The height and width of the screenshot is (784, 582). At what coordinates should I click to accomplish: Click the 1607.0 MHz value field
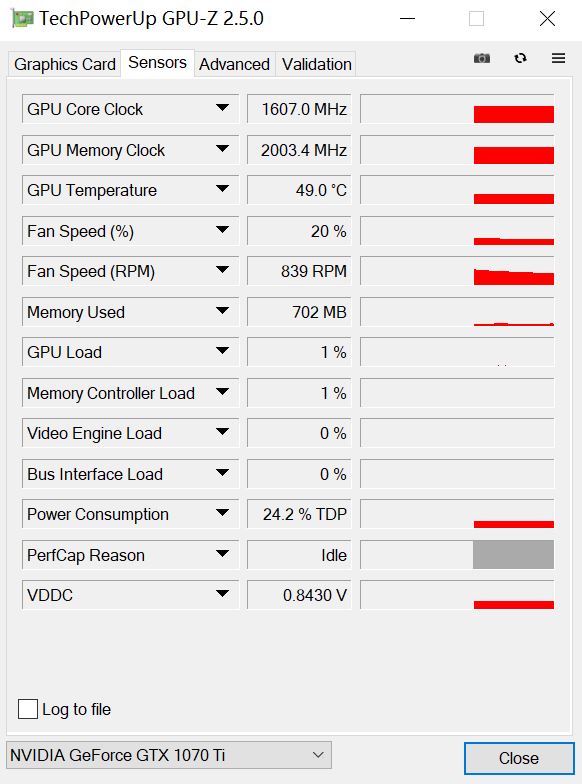pyautogui.click(x=300, y=109)
